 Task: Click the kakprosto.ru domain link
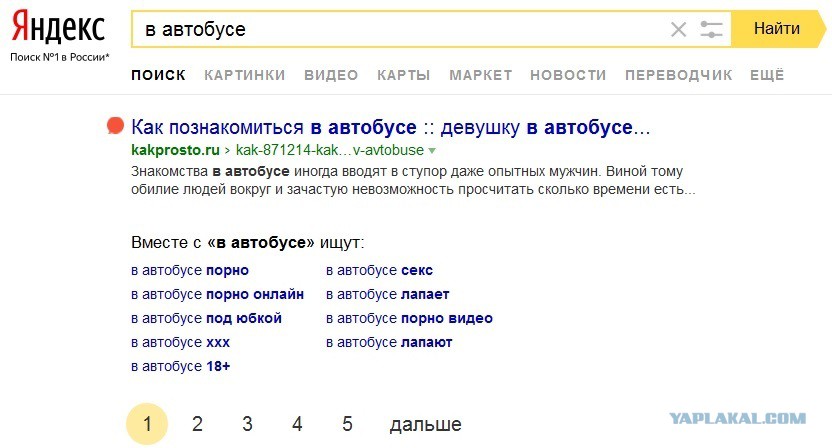pyautogui.click(x=175, y=150)
